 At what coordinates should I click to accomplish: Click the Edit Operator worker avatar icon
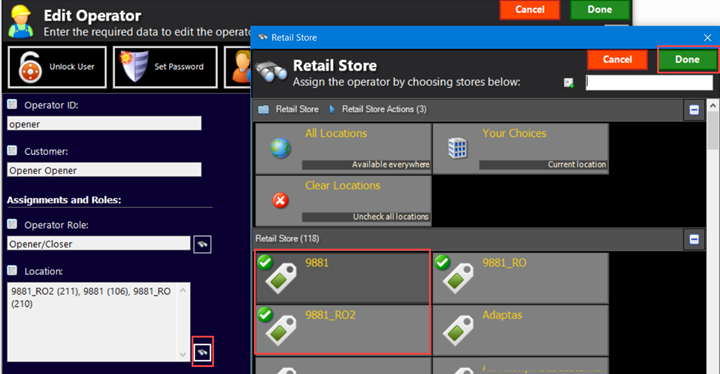(x=21, y=21)
